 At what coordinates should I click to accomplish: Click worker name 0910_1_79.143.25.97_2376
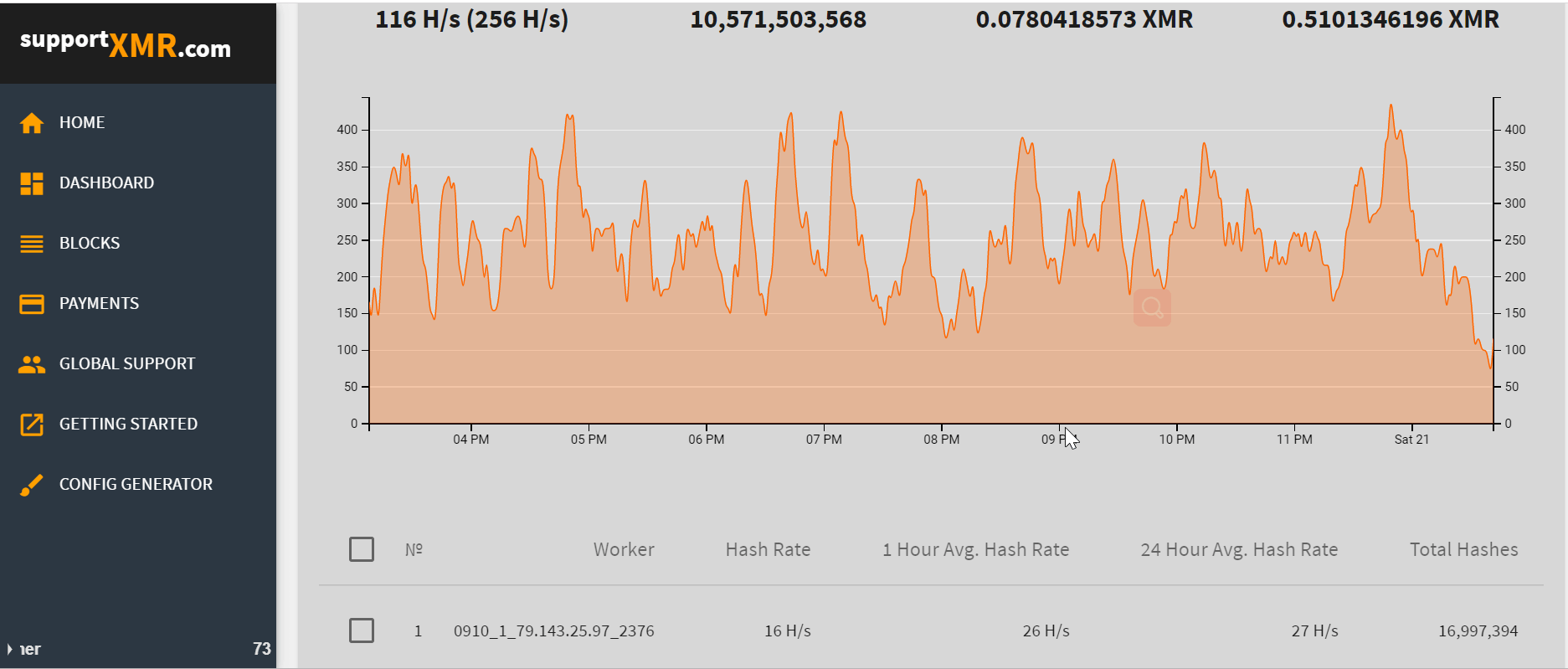(x=554, y=630)
